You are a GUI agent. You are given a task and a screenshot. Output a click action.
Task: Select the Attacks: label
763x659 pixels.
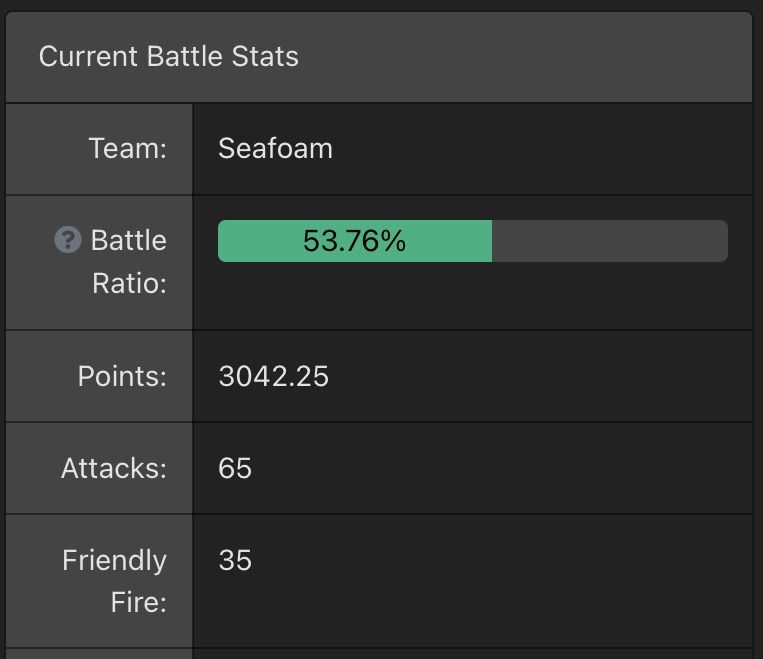114,468
